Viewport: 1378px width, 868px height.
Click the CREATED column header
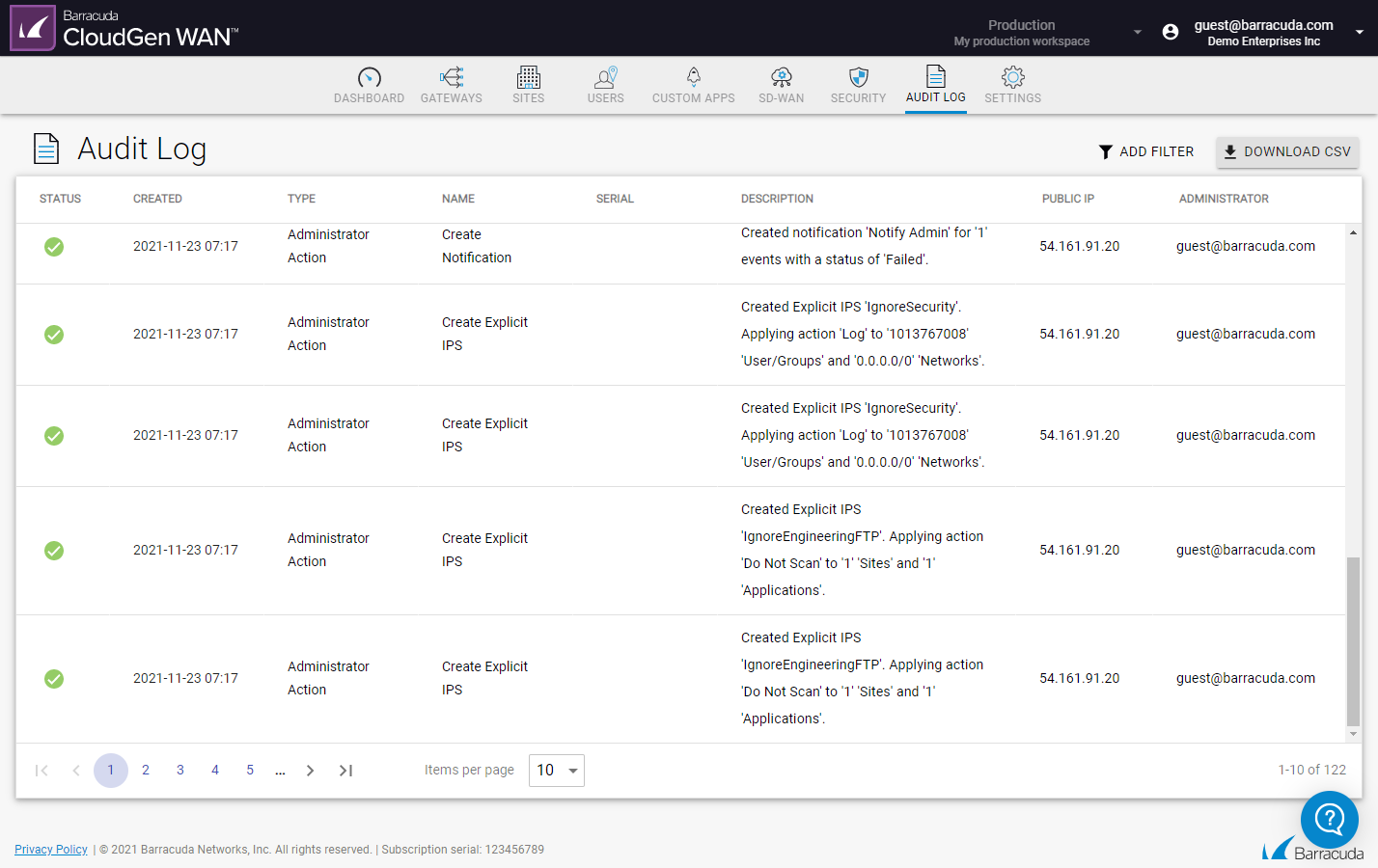(157, 199)
